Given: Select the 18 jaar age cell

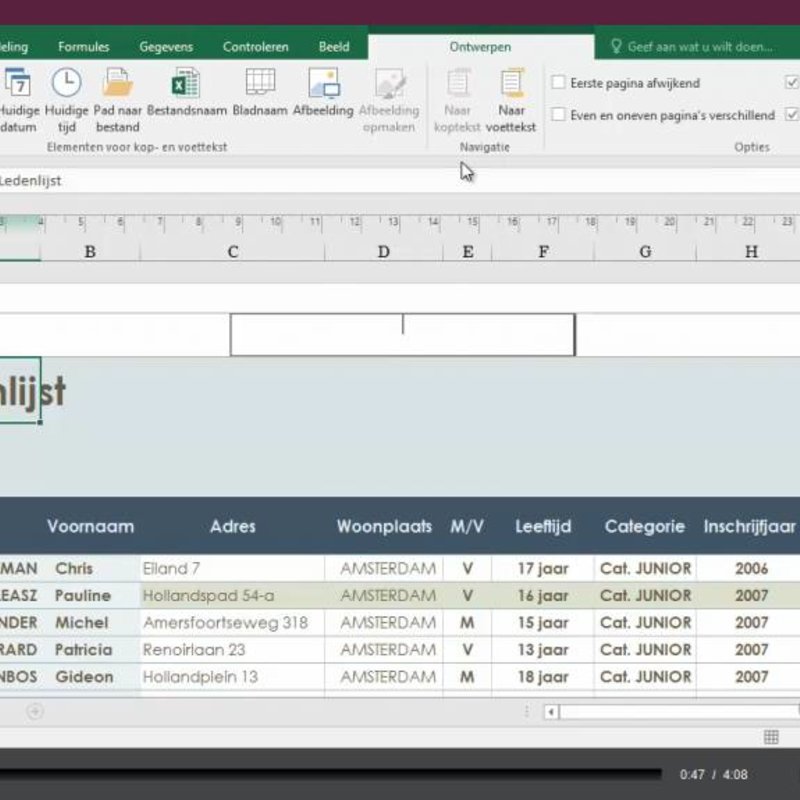Looking at the screenshot, I should [543, 677].
